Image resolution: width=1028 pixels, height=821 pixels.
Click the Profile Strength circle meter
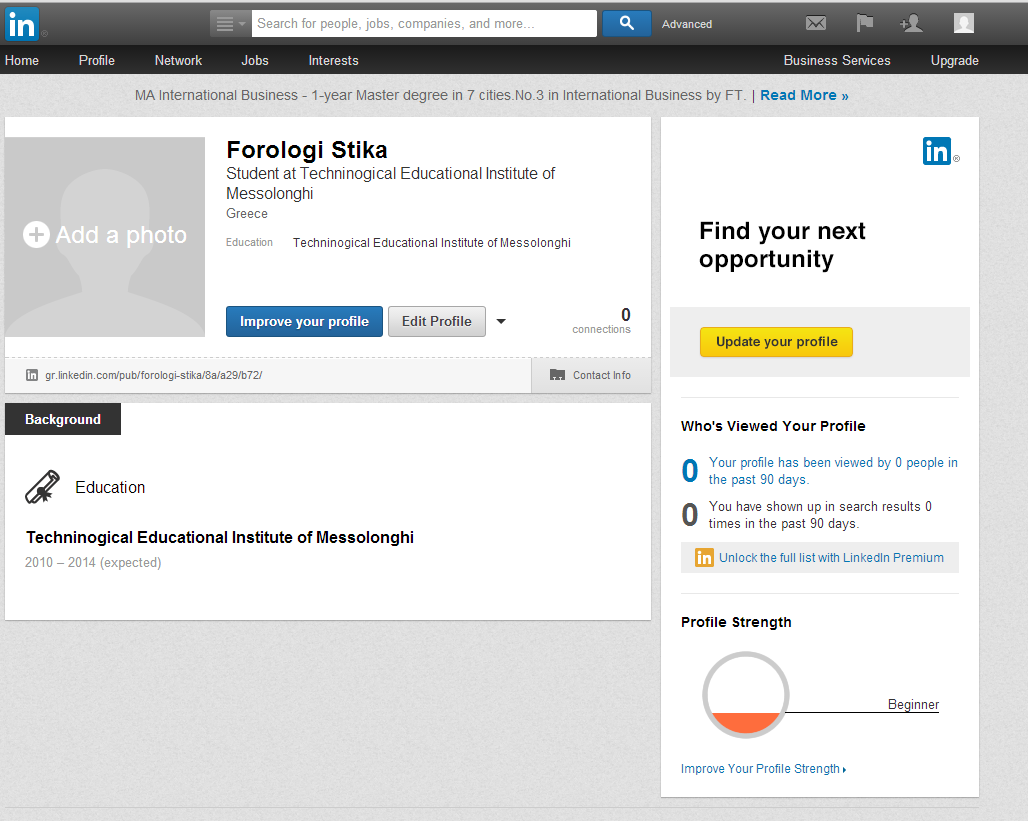click(x=745, y=694)
